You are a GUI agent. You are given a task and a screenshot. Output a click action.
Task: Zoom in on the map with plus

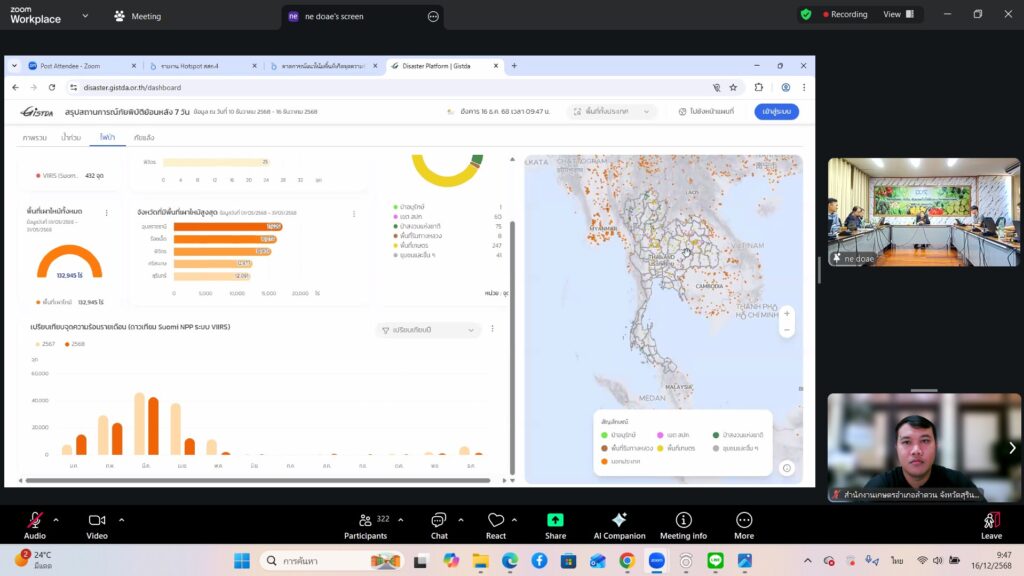pos(787,313)
